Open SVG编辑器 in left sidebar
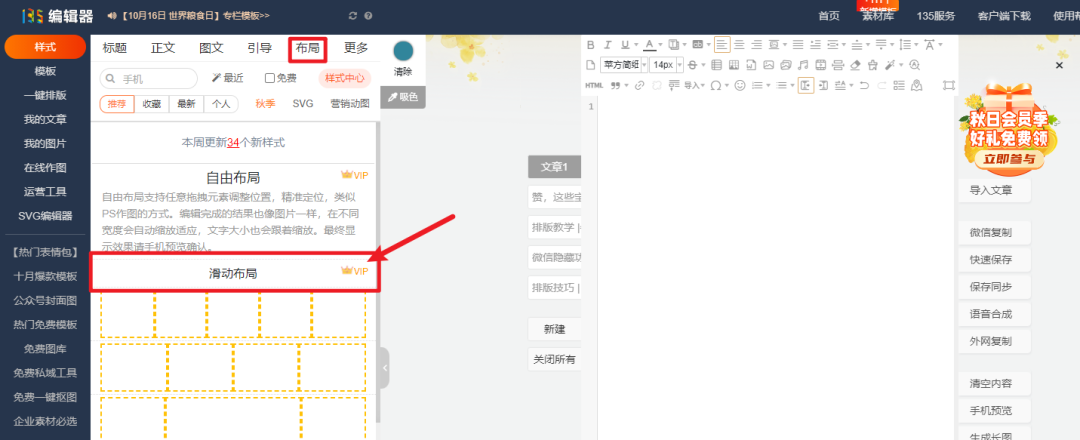 [x=45, y=216]
